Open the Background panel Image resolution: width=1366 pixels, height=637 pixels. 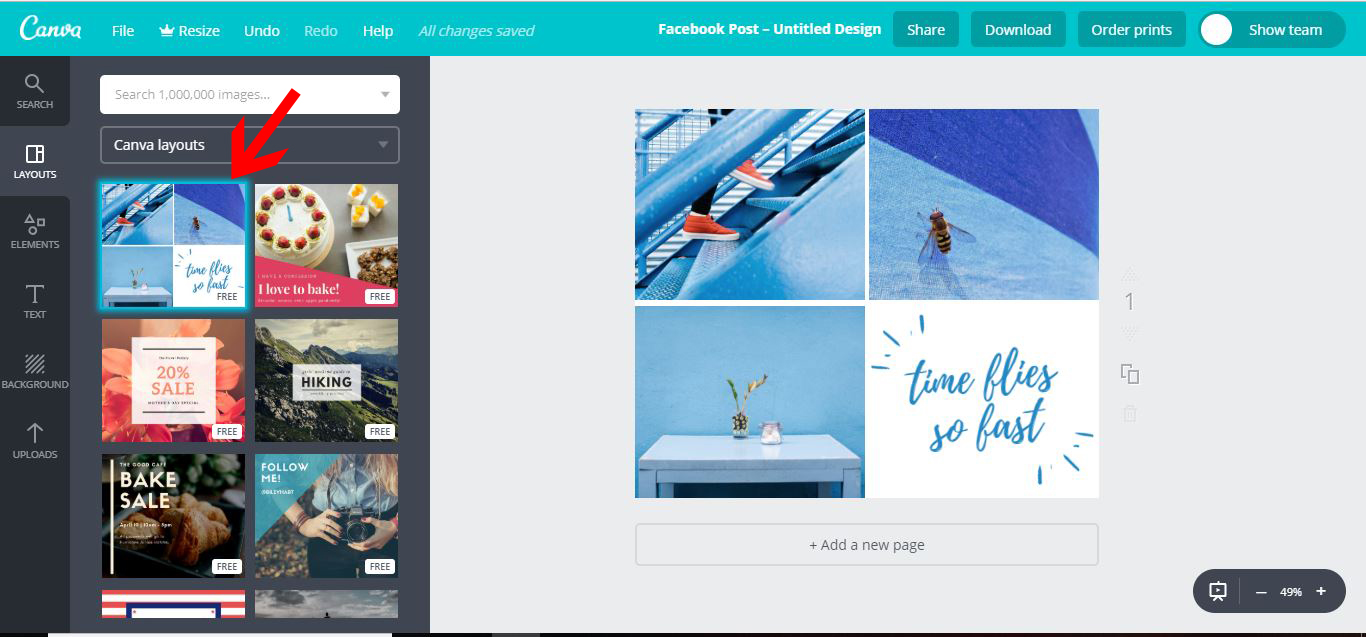pyautogui.click(x=35, y=370)
